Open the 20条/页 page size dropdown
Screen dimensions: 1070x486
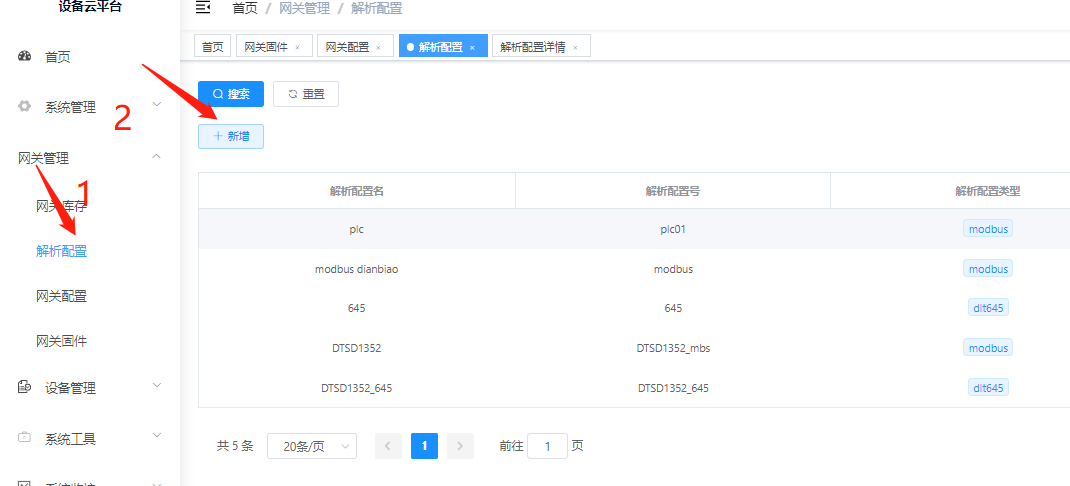click(x=312, y=446)
